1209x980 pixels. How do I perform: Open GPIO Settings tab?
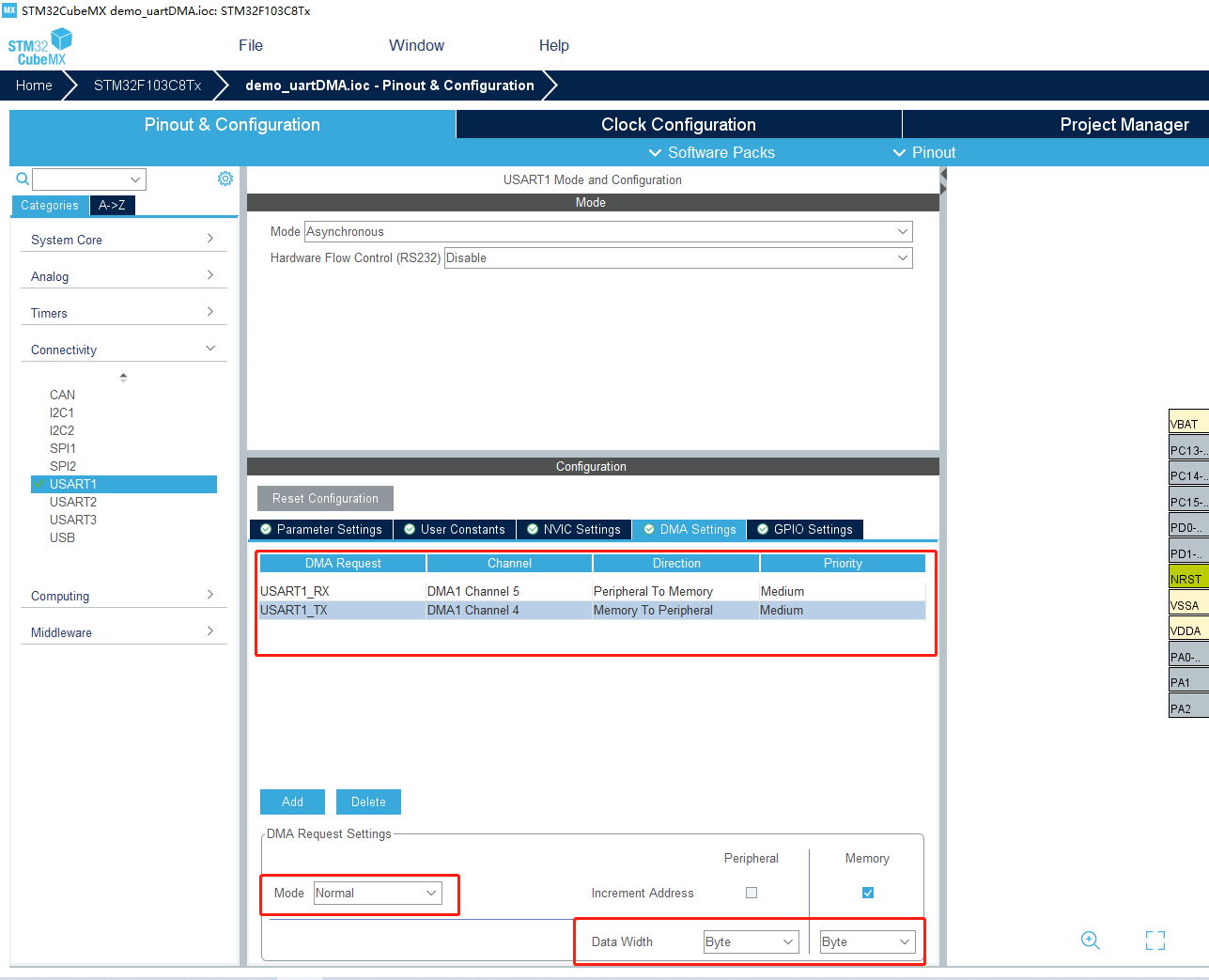805,529
